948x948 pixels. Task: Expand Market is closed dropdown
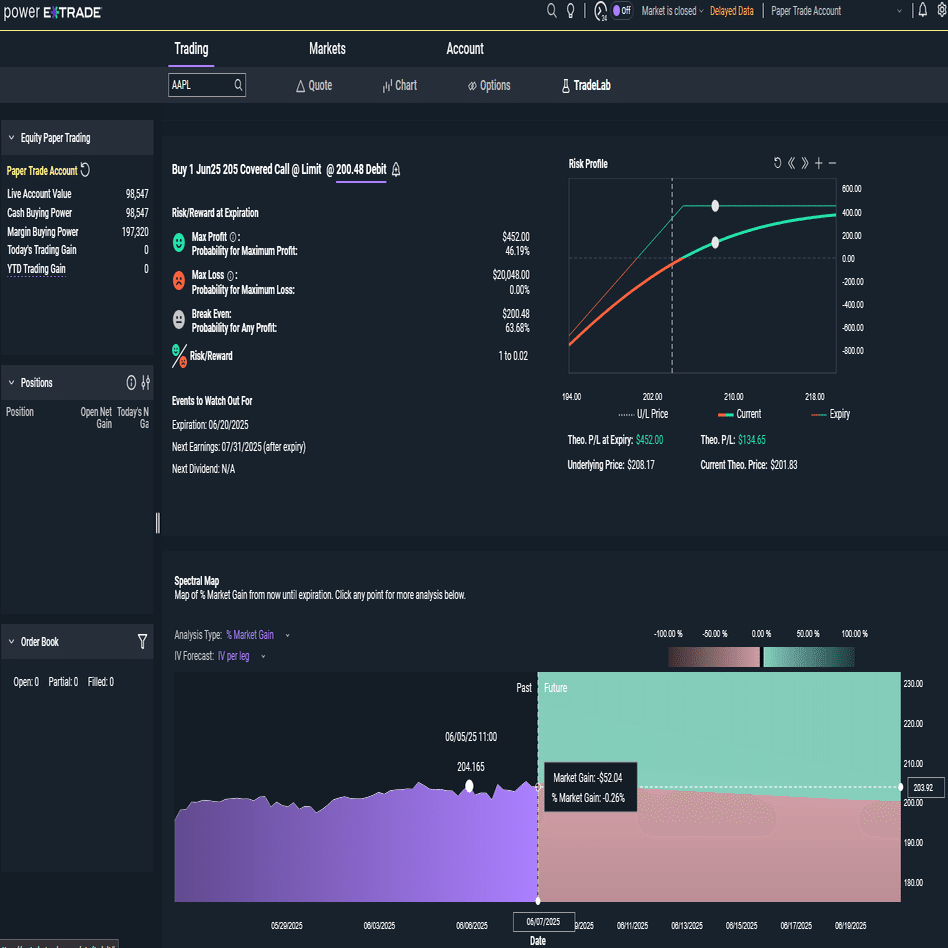(x=672, y=11)
